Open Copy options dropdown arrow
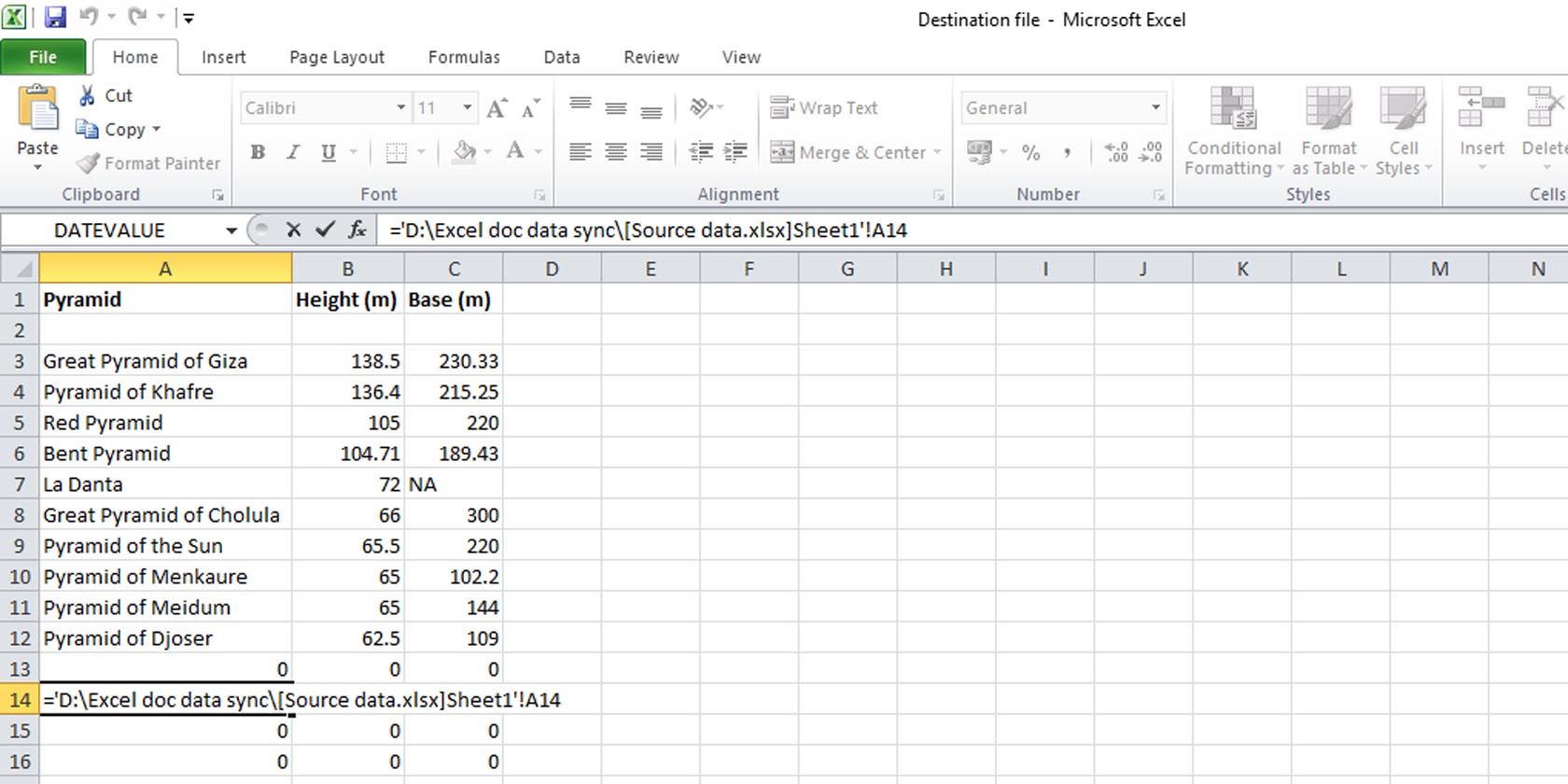Image resolution: width=1568 pixels, height=784 pixels. click(x=156, y=130)
